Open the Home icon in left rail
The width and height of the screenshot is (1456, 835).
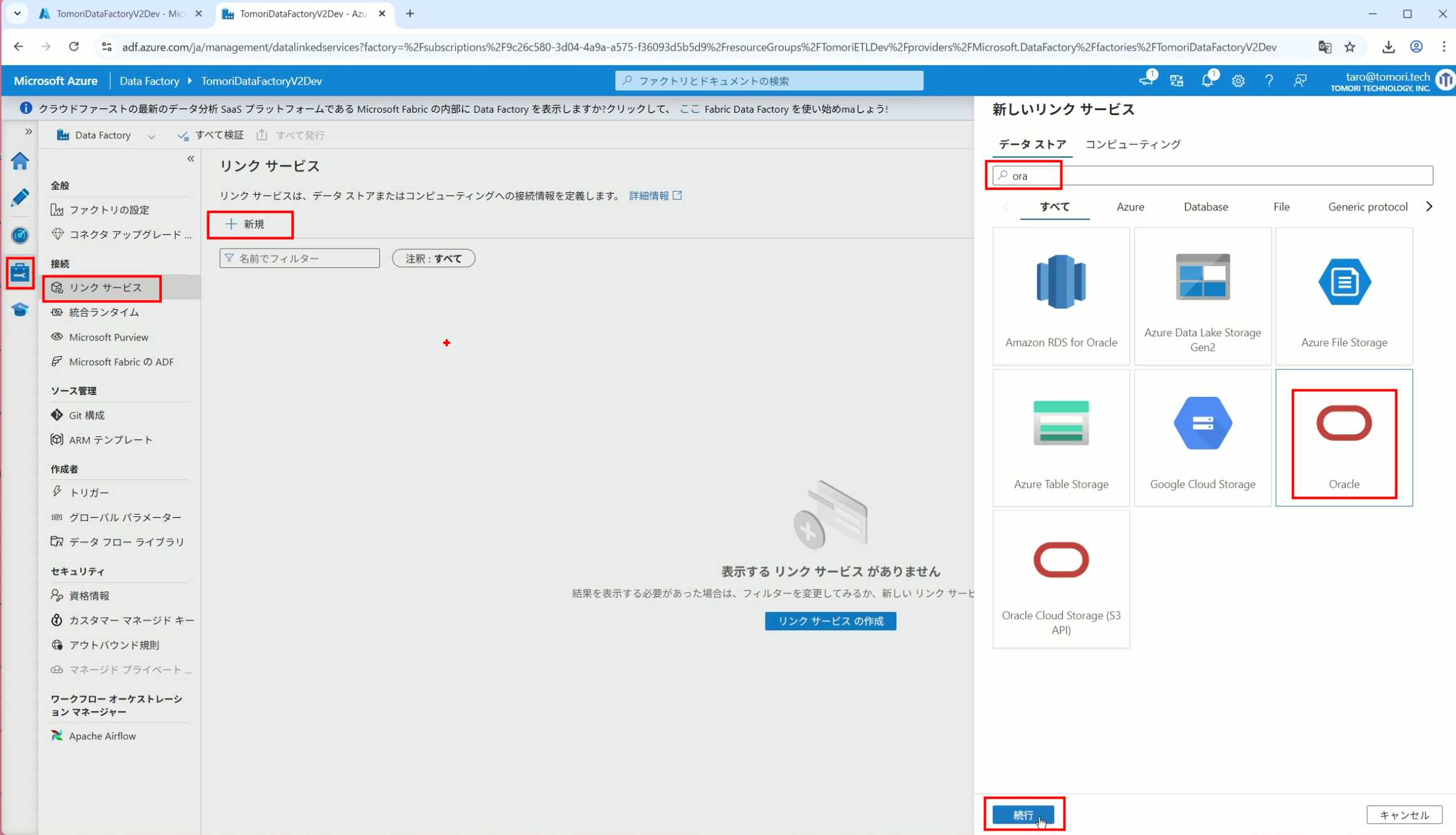pos(20,161)
